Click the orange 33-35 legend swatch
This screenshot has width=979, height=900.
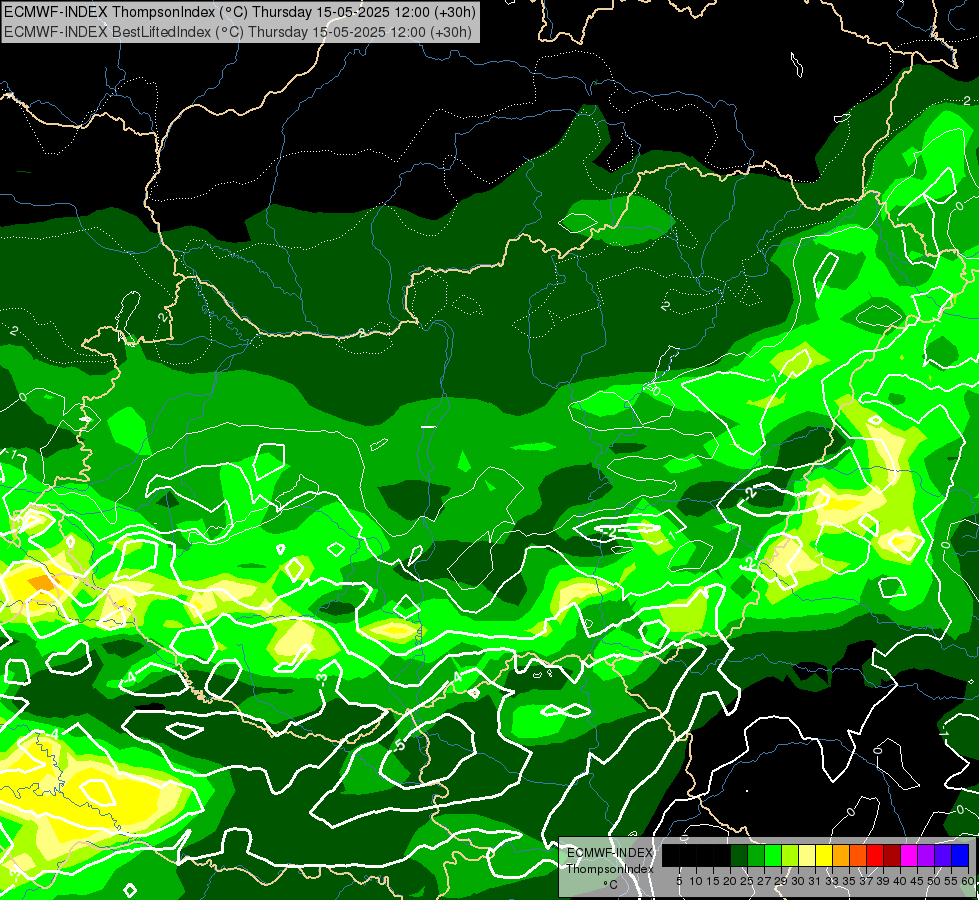point(841,855)
